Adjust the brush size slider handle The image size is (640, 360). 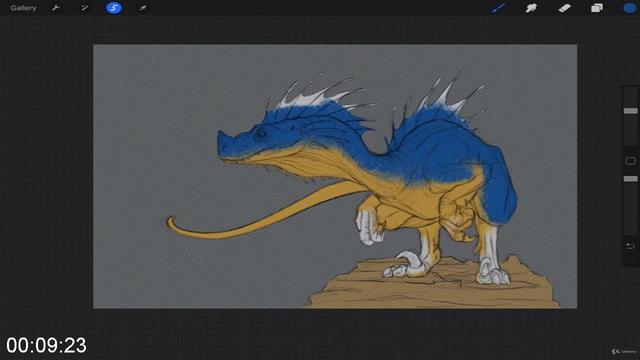point(631,111)
